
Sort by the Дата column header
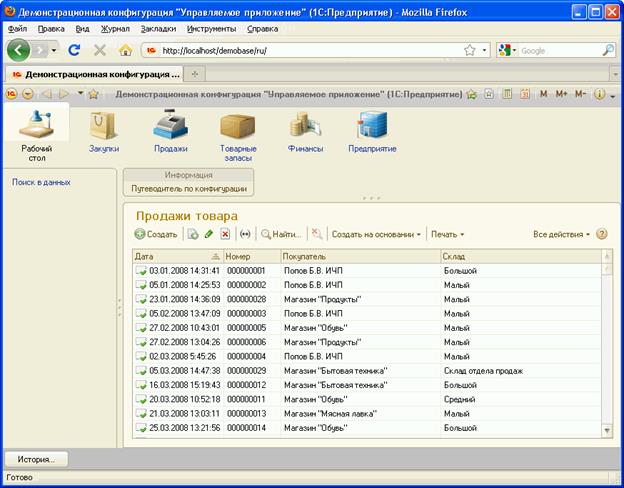pyautogui.click(x=177, y=256)
